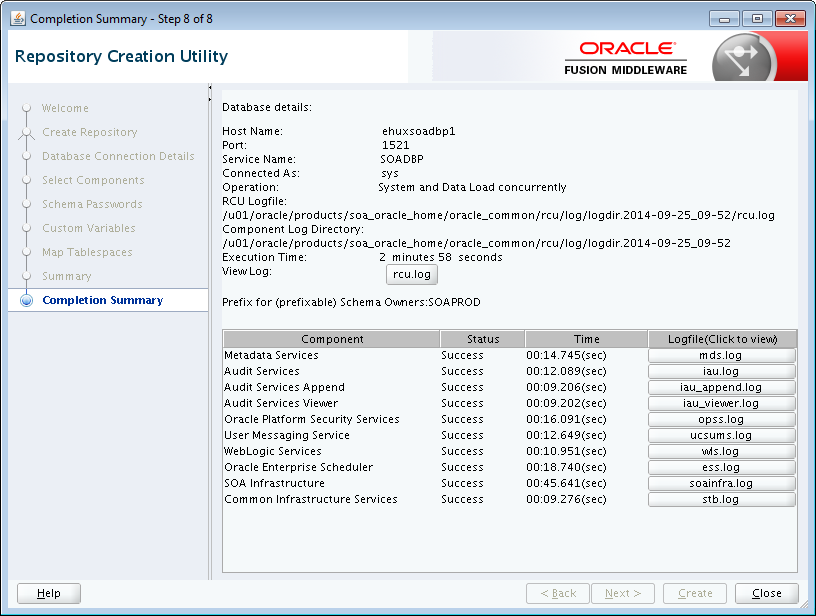This screenshot has height=616, width=816.
Task: Click the Welcome step bullet indicator
Action: (25, 108)
